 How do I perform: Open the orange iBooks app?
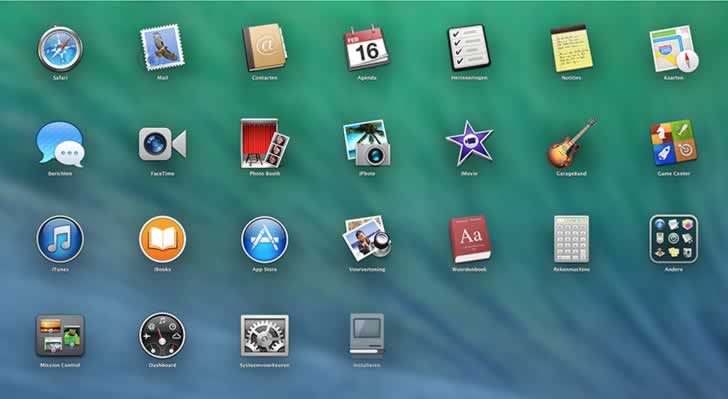point(162,240)
